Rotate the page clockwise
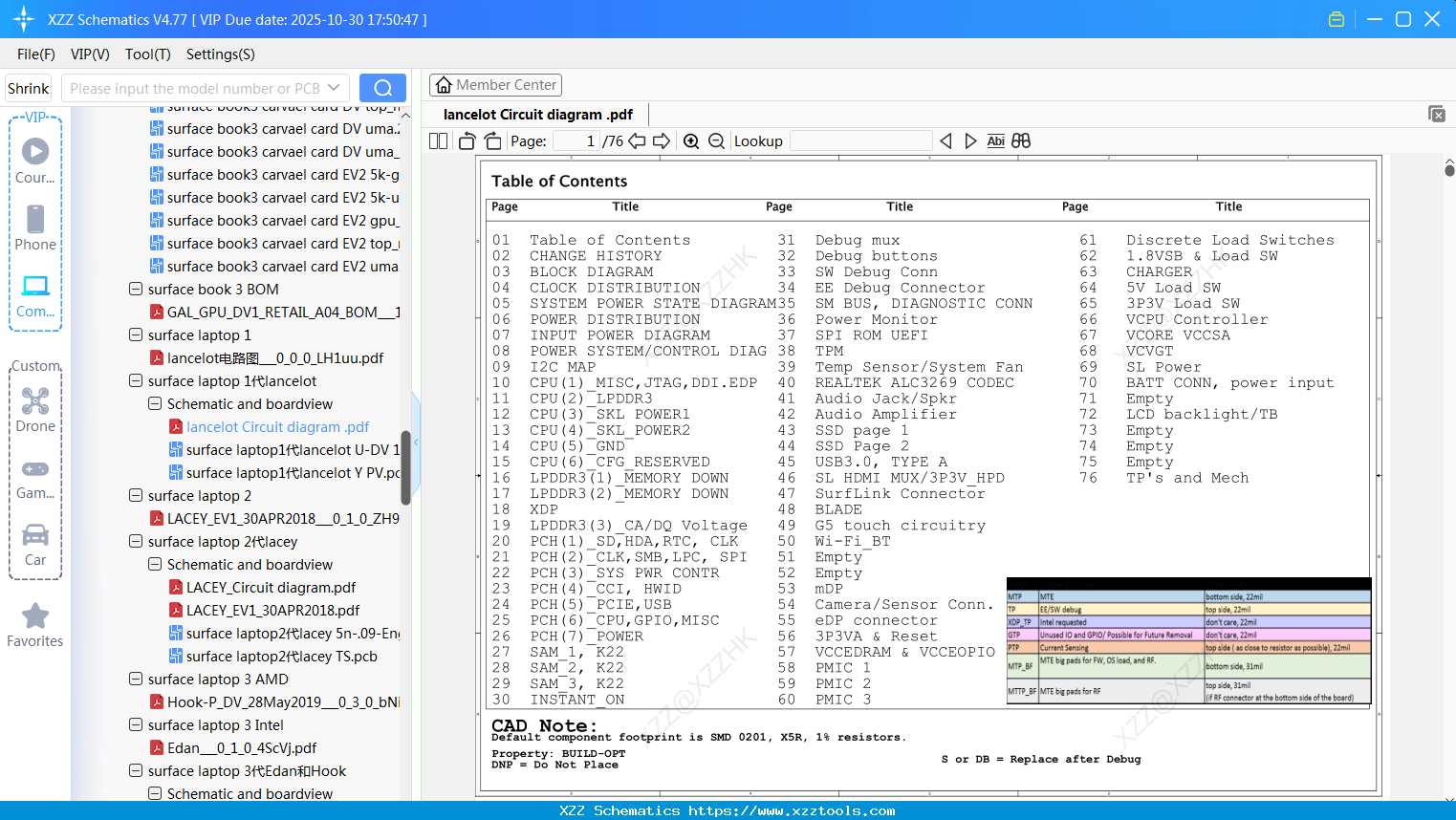This screenshot has width=1456, height=820. (492, 140)
